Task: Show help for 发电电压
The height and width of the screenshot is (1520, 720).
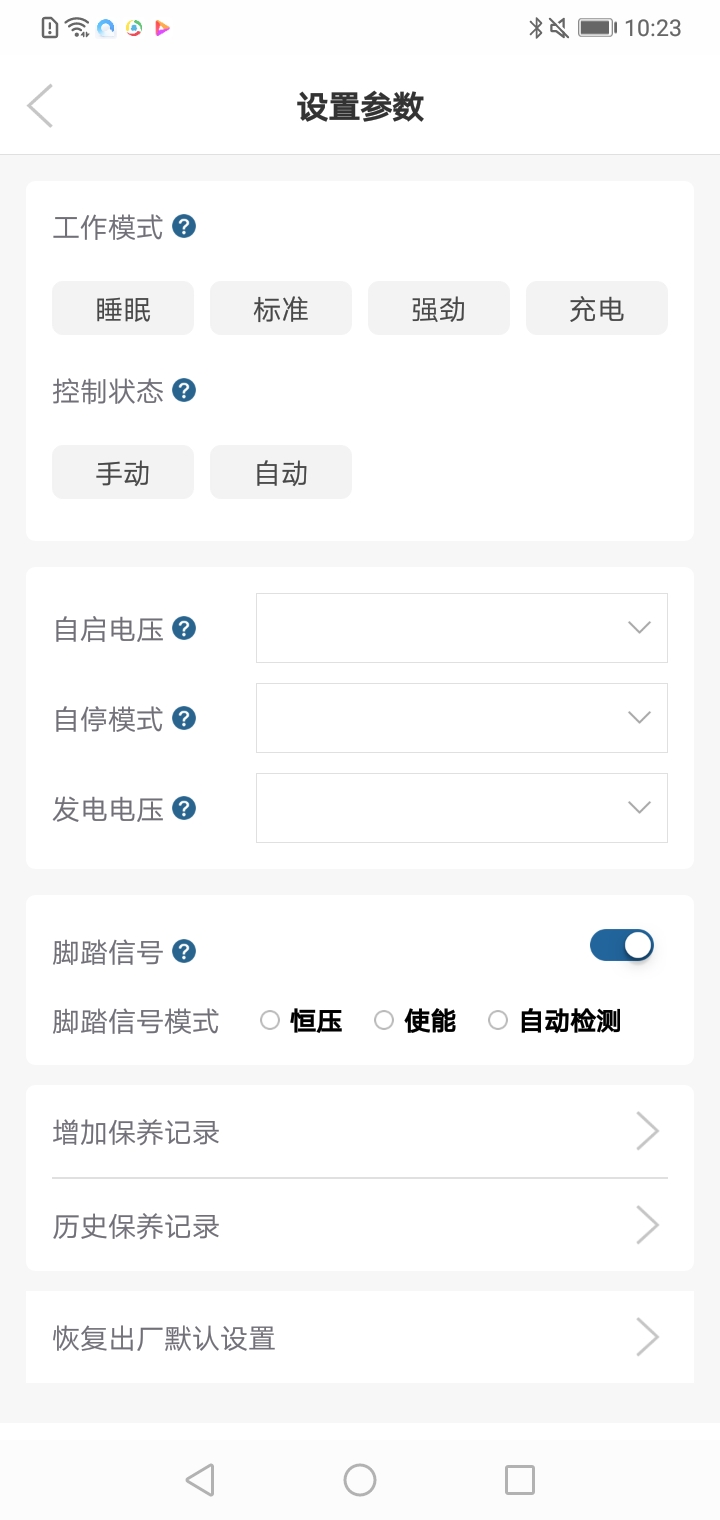Action: pyautogui.click(x=184, y=808)
